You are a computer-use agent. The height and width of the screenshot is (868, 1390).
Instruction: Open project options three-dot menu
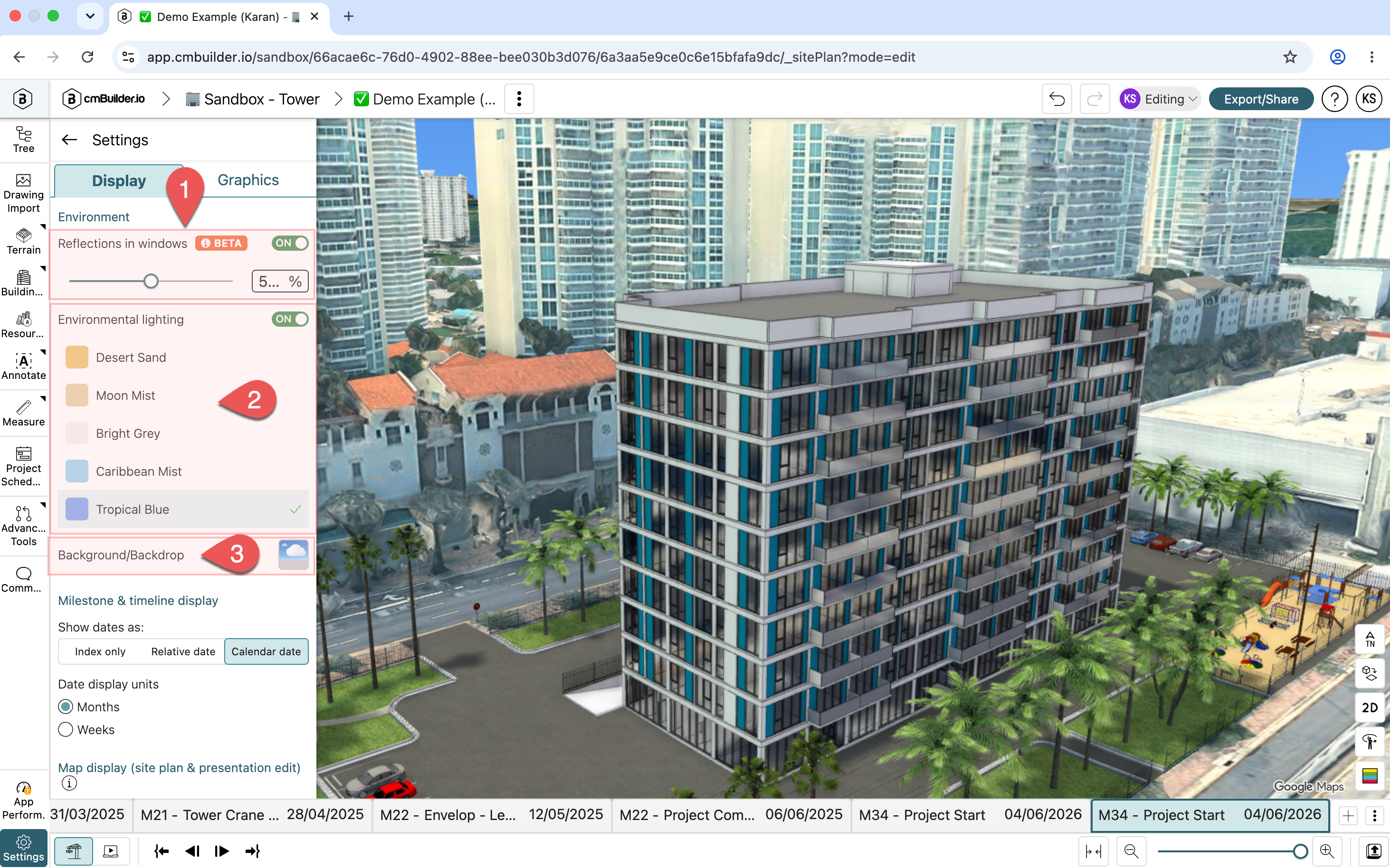[x=519, y=99]
